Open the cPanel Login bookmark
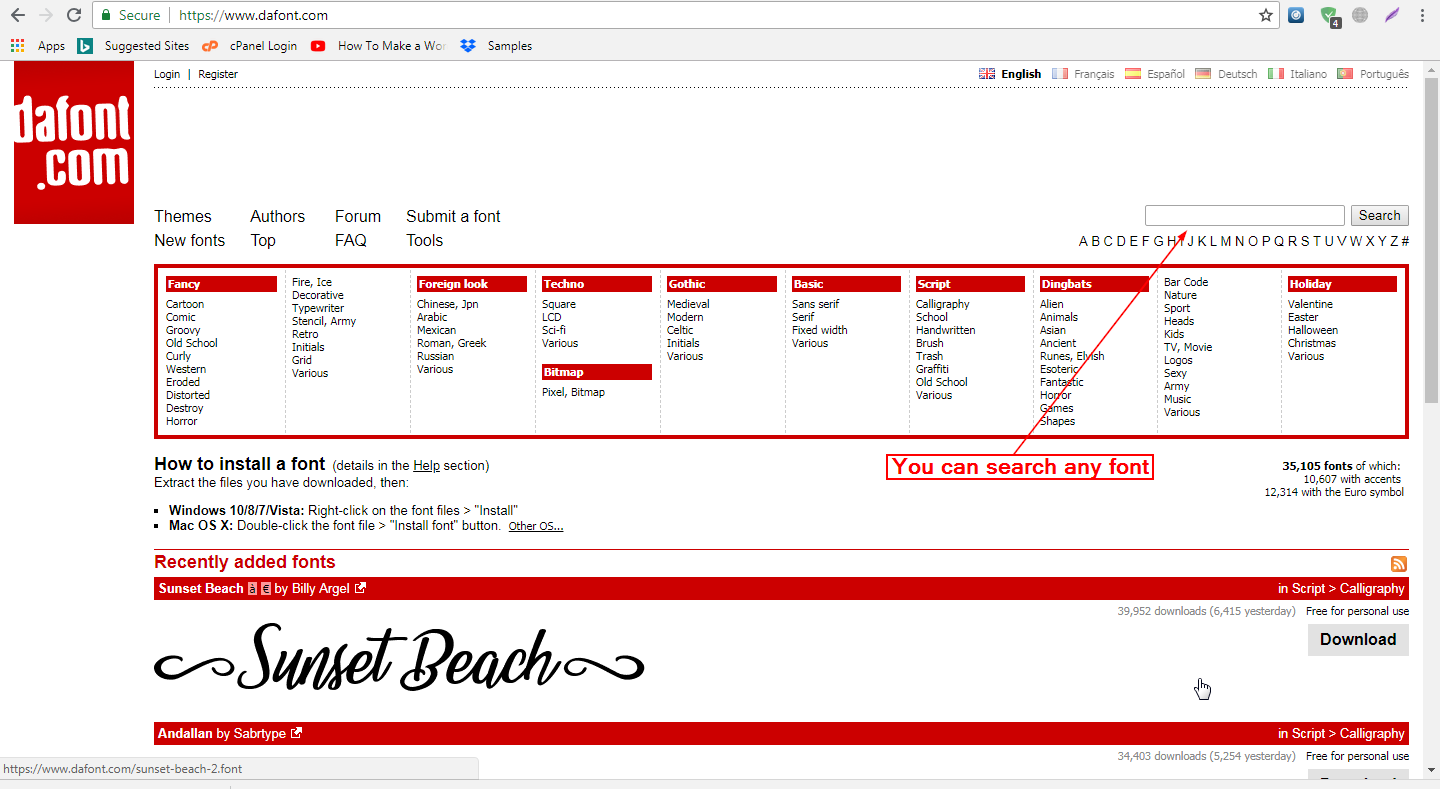 [249, 46]
